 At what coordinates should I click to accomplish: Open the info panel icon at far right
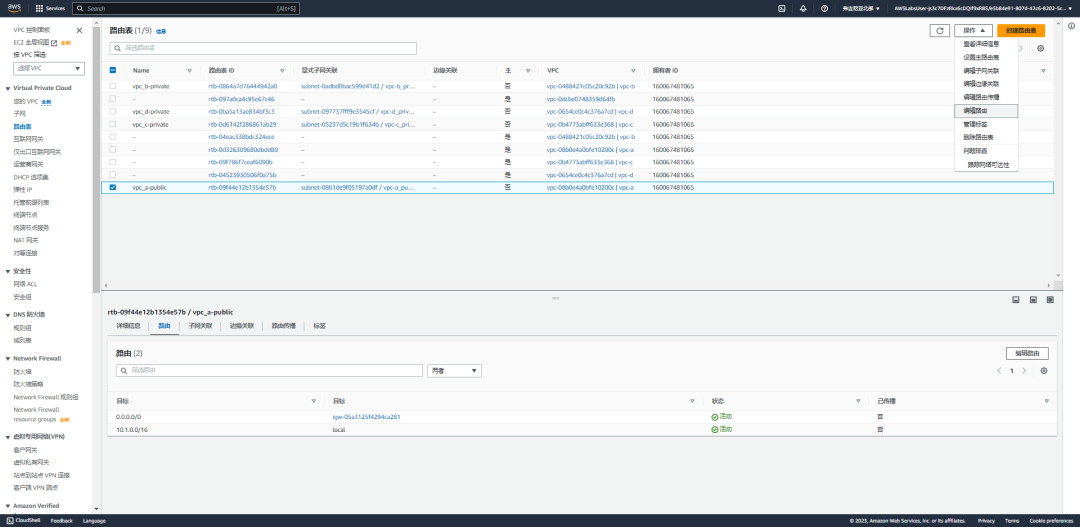coord(1071,25)
